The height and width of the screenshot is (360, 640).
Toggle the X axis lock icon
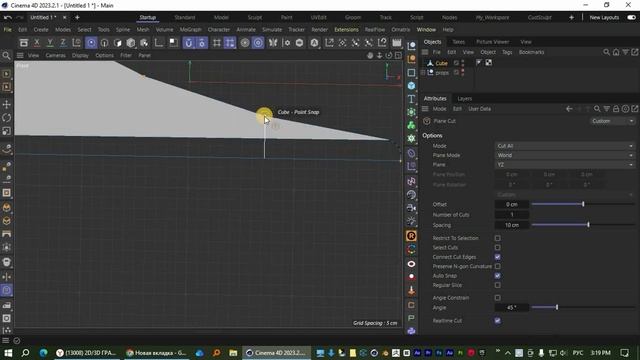click(37, 42)
